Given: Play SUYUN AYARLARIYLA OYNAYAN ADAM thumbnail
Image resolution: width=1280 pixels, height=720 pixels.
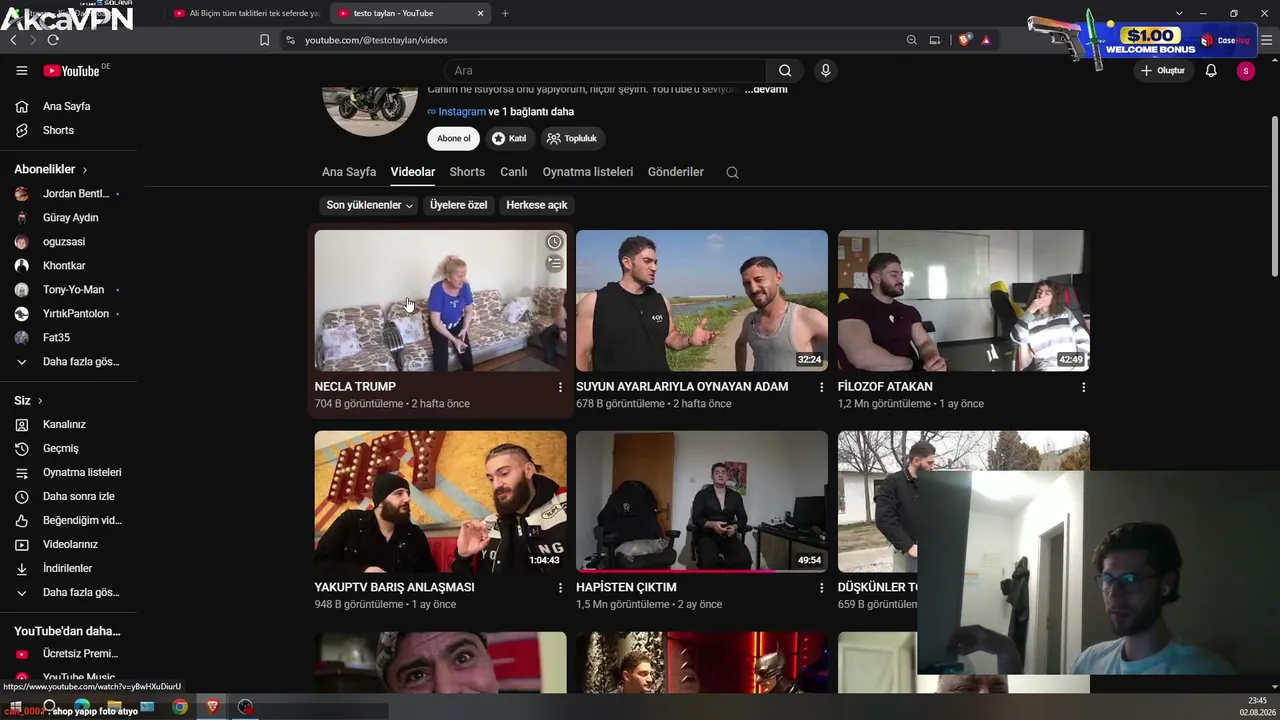Looking at the screenshot, I should tap(702, 301).
